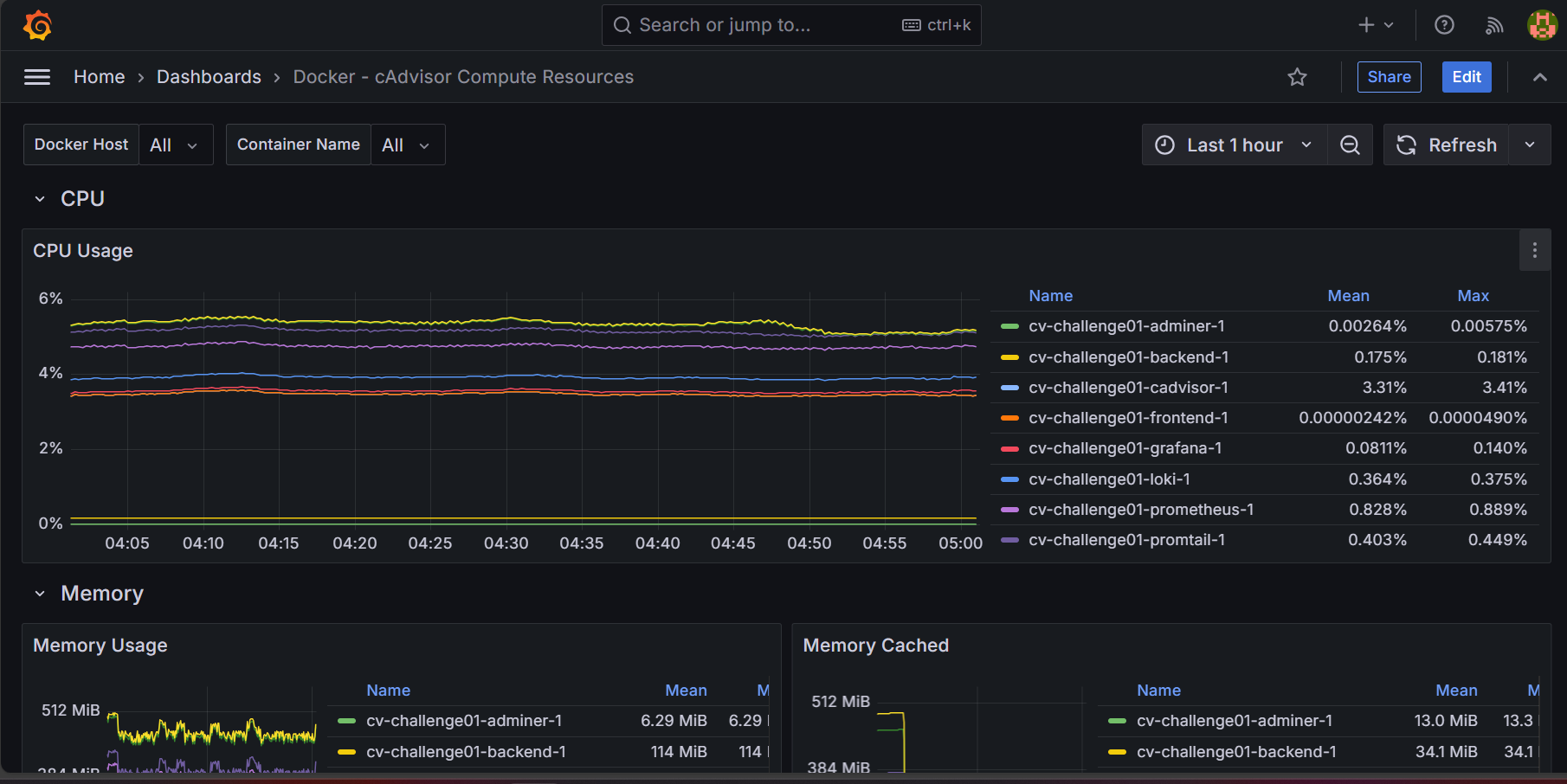Mark dashboard as favorite with star
This screenshot has height=784, width=1567.
pos(1297,77)
